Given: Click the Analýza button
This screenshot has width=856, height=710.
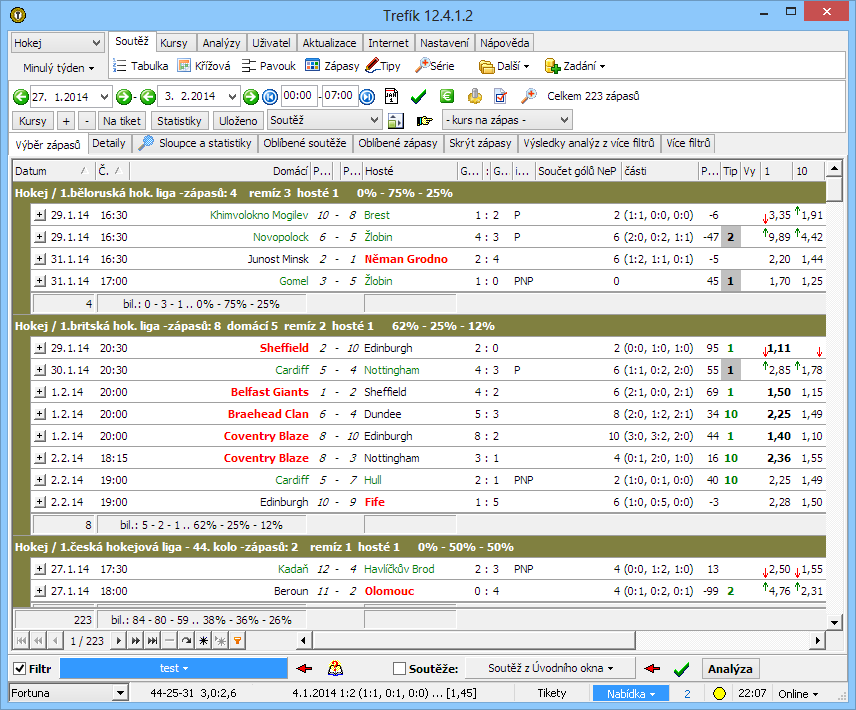Looking at the screenshot, I should click(730, 669).
